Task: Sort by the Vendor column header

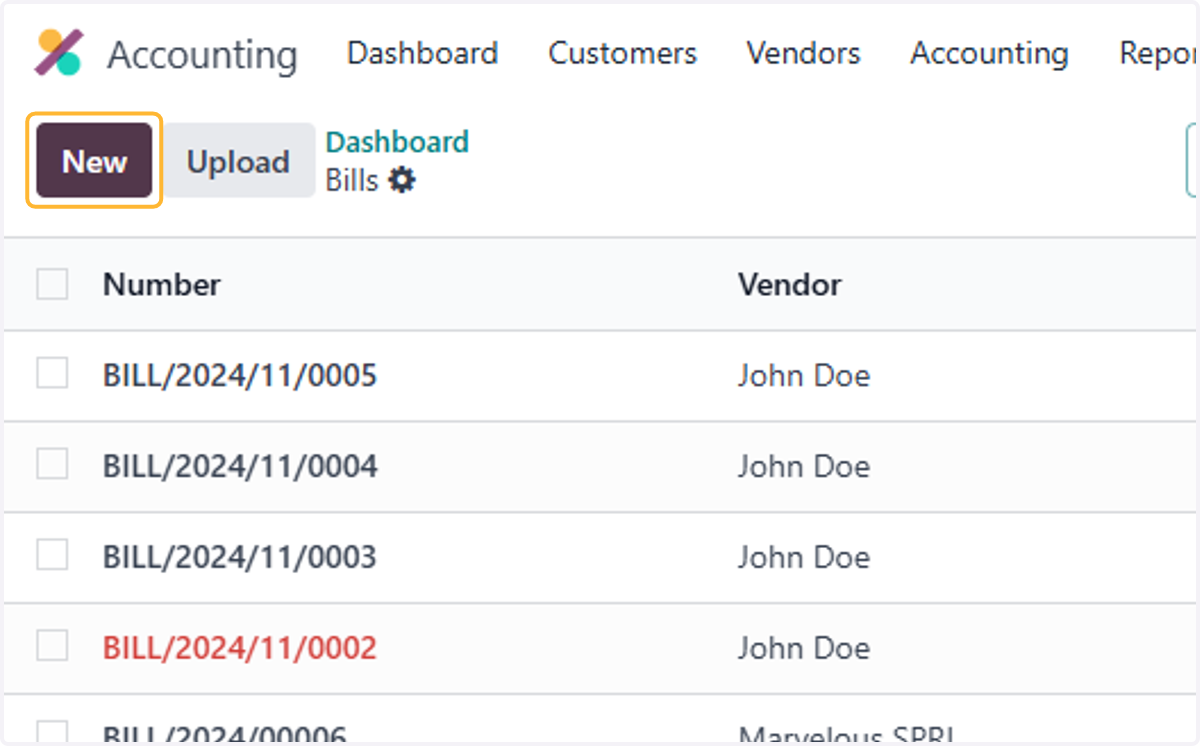Action: click(790, 285)
